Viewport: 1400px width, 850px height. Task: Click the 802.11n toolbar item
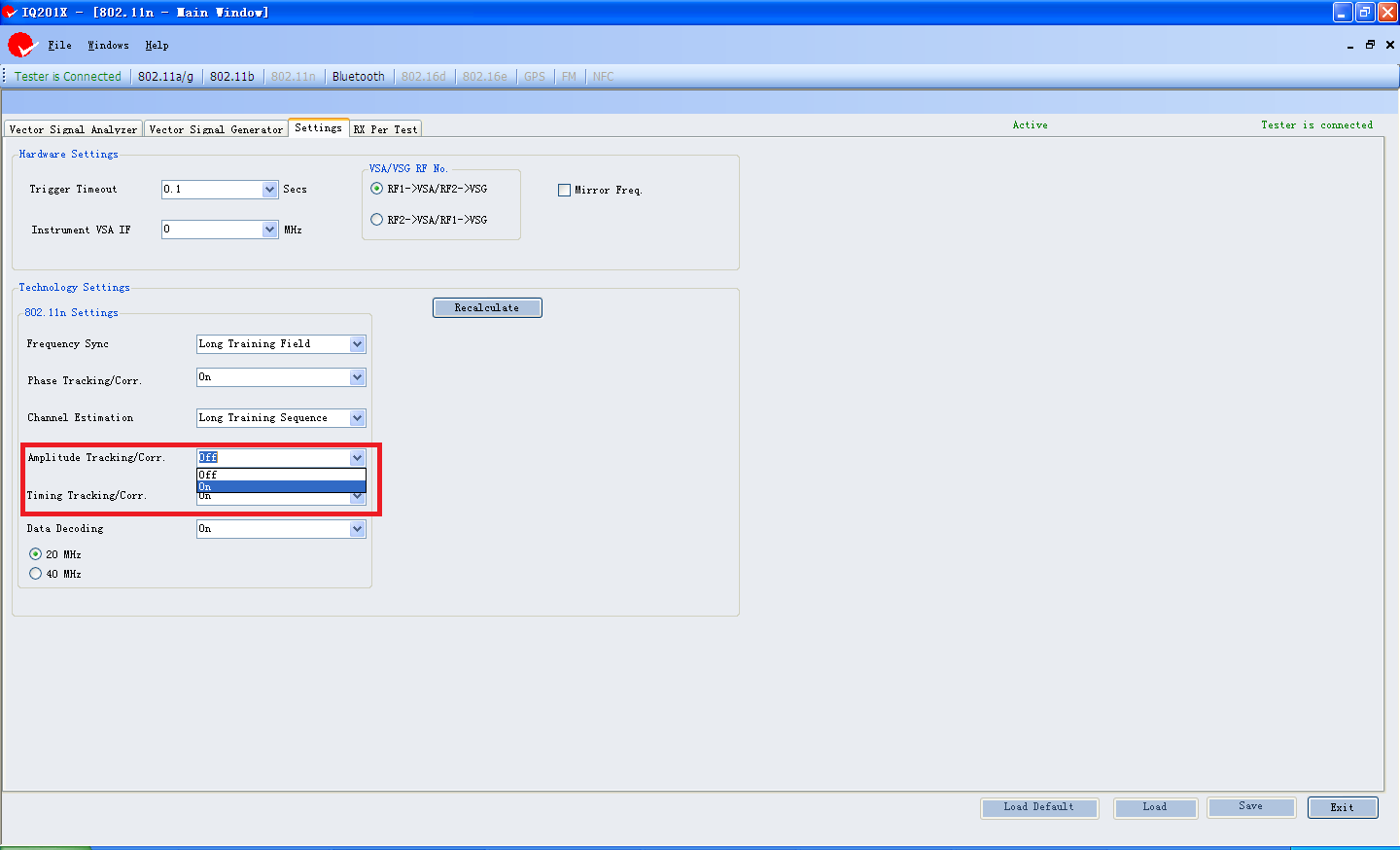pos(294,76)
